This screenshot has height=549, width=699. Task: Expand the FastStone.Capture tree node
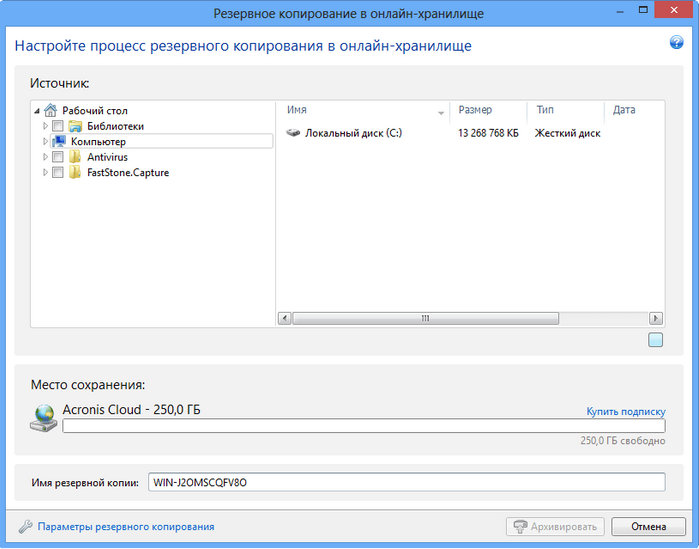pos(45,172)
